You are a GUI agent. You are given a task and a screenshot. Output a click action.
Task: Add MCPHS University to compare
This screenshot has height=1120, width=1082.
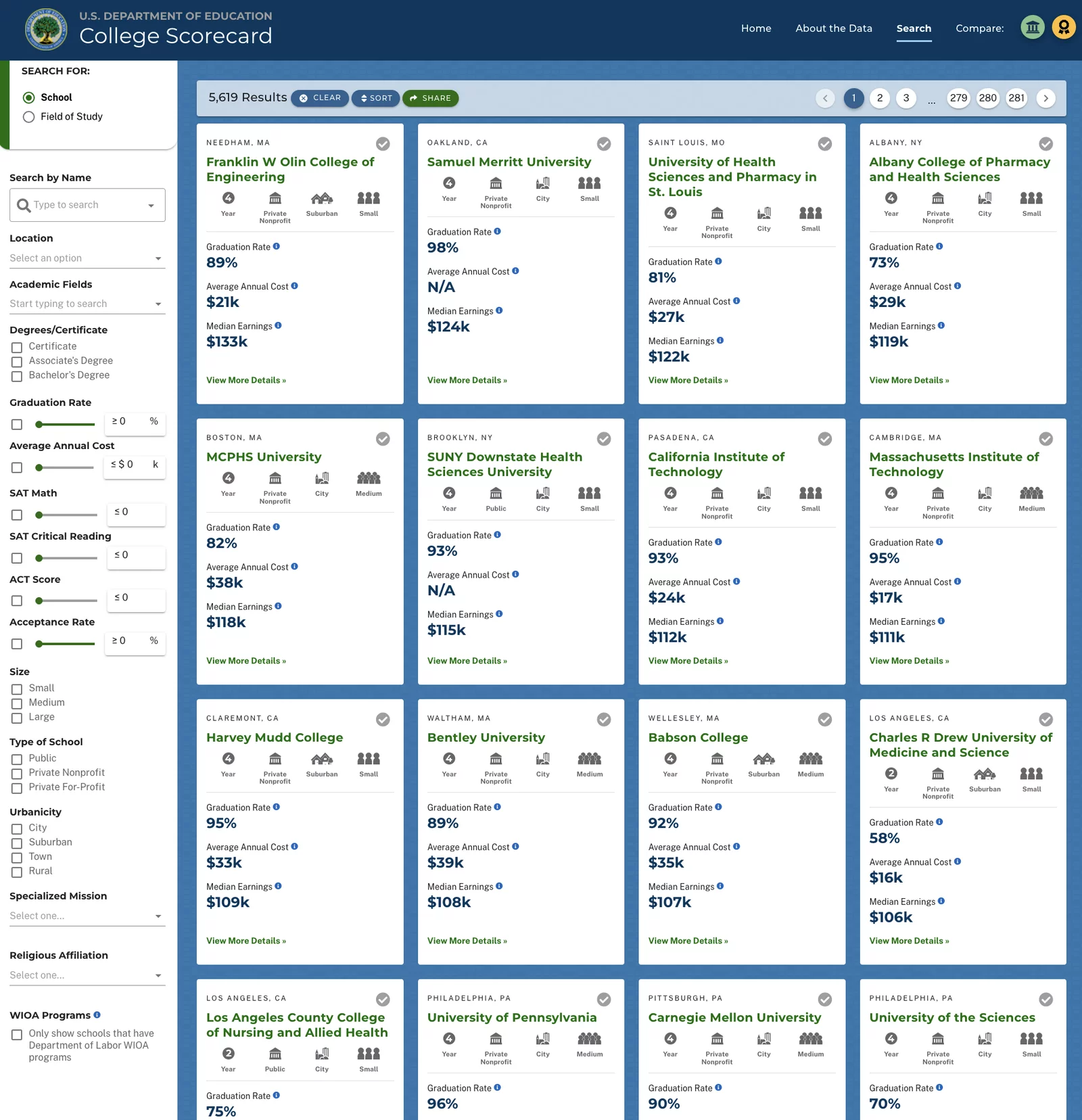pyautogui.click(x=383, y=439)
